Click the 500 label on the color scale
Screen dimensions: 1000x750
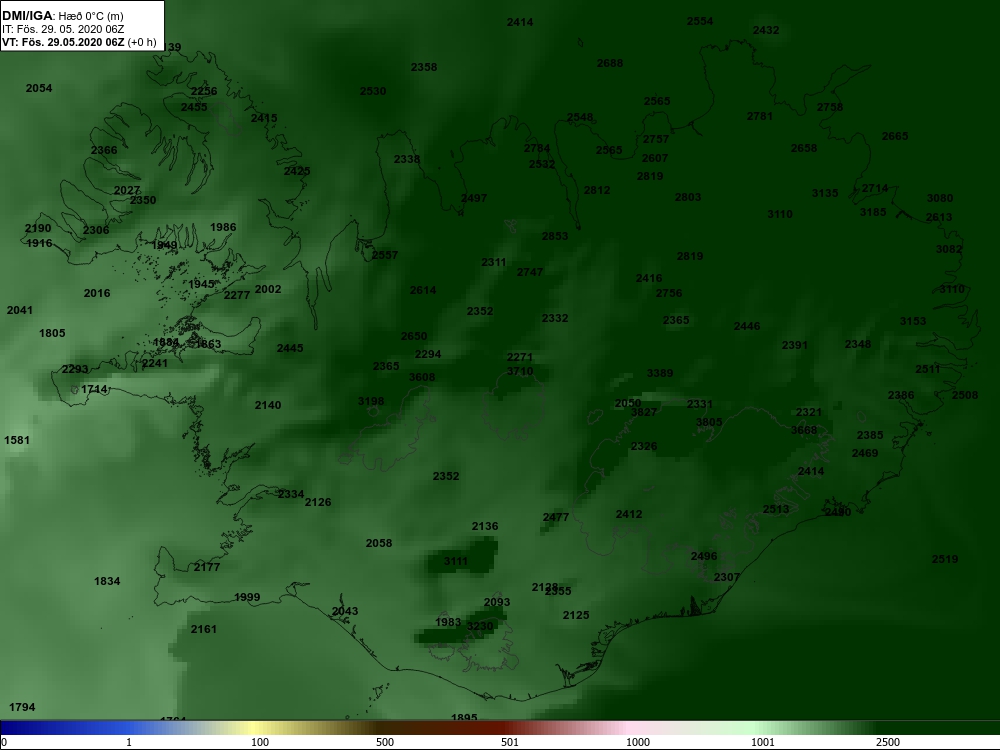(385, 742)
